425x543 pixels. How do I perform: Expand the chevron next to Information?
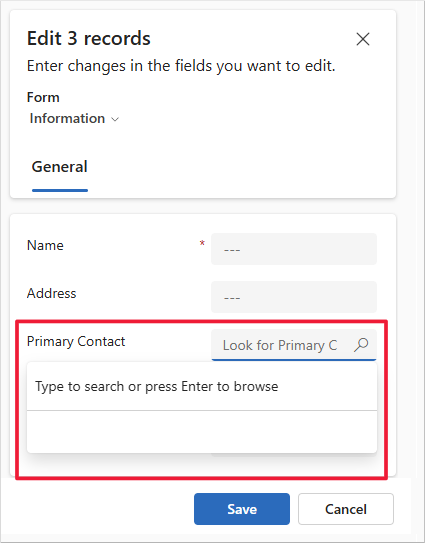(x=115, y=119)
